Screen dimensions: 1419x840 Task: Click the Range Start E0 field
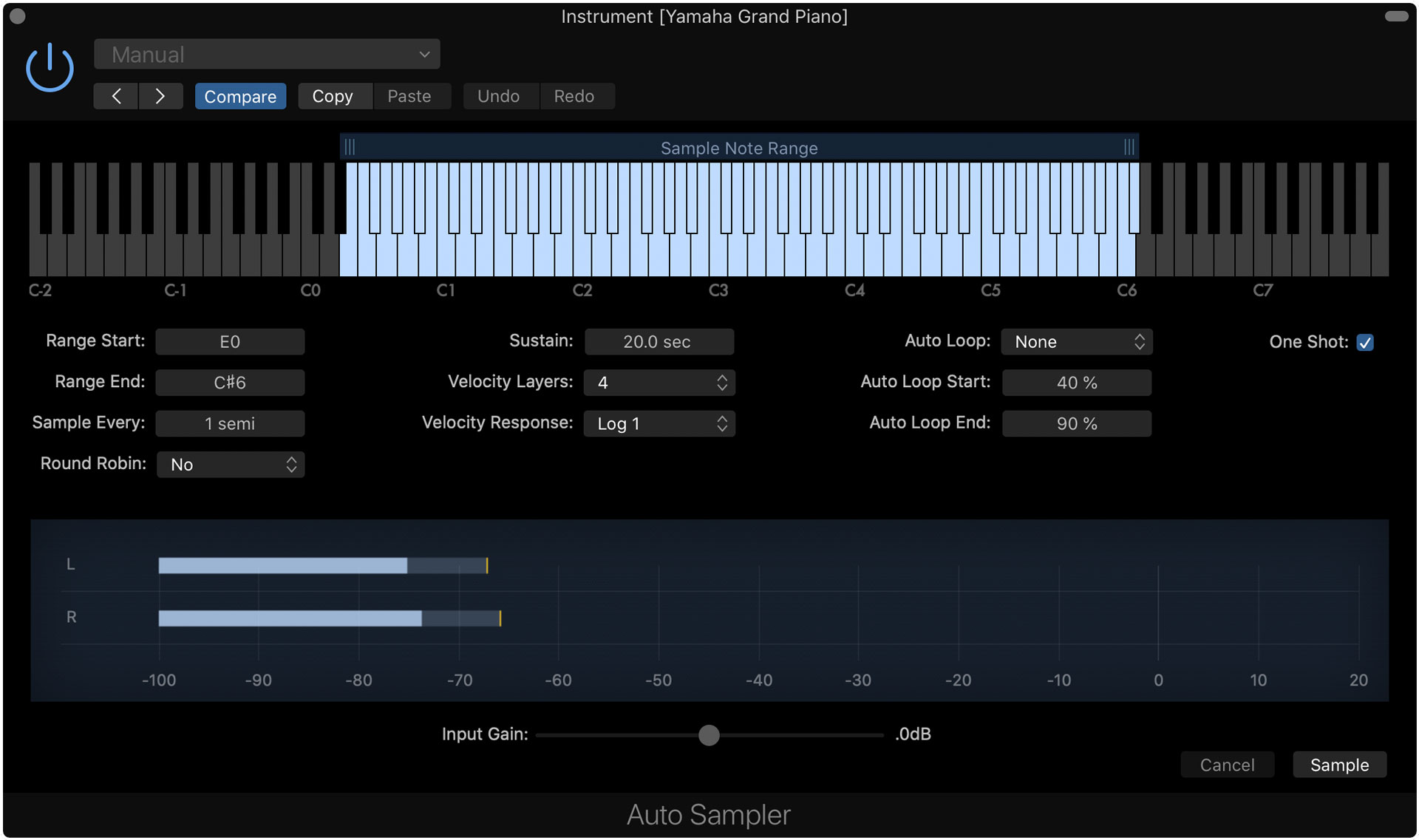point(230,341)
